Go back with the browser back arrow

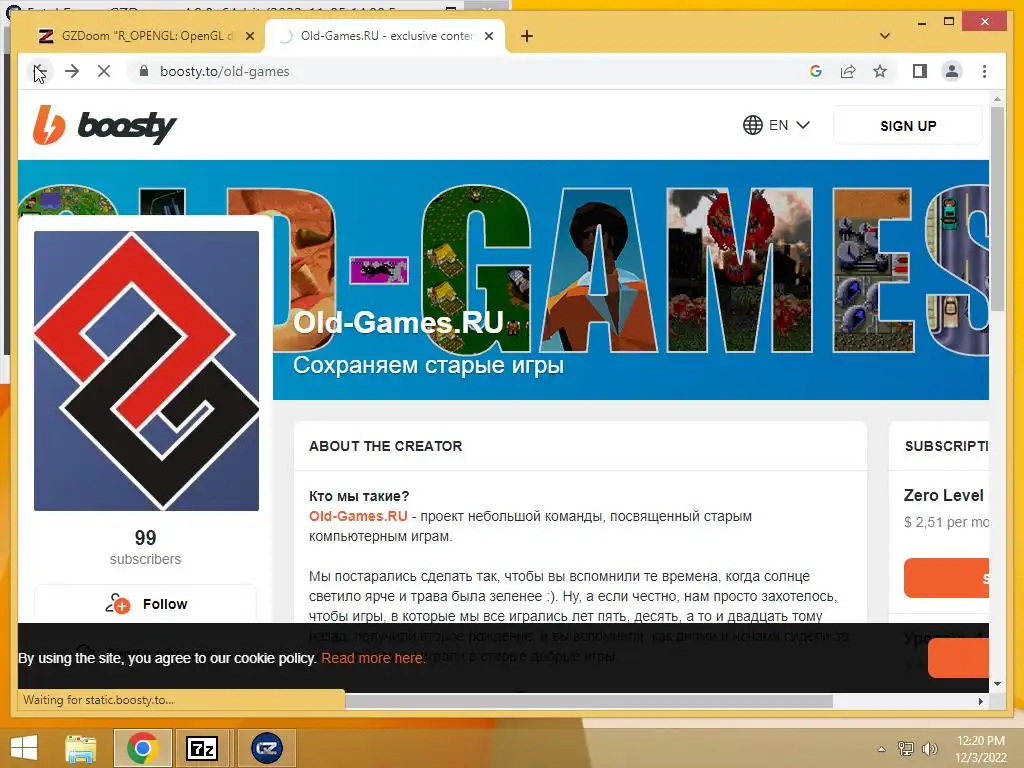39,71
